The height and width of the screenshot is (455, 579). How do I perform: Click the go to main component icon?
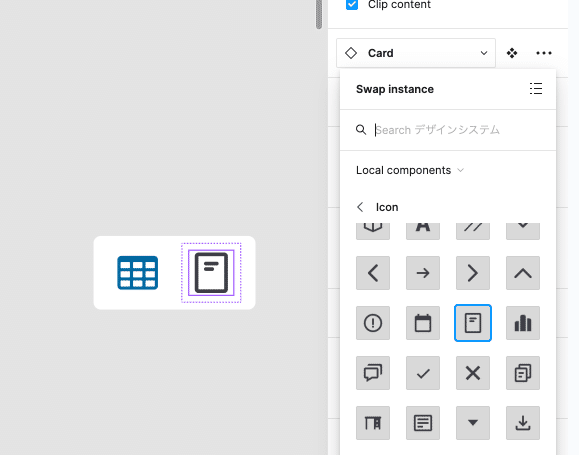click(512, 53)
